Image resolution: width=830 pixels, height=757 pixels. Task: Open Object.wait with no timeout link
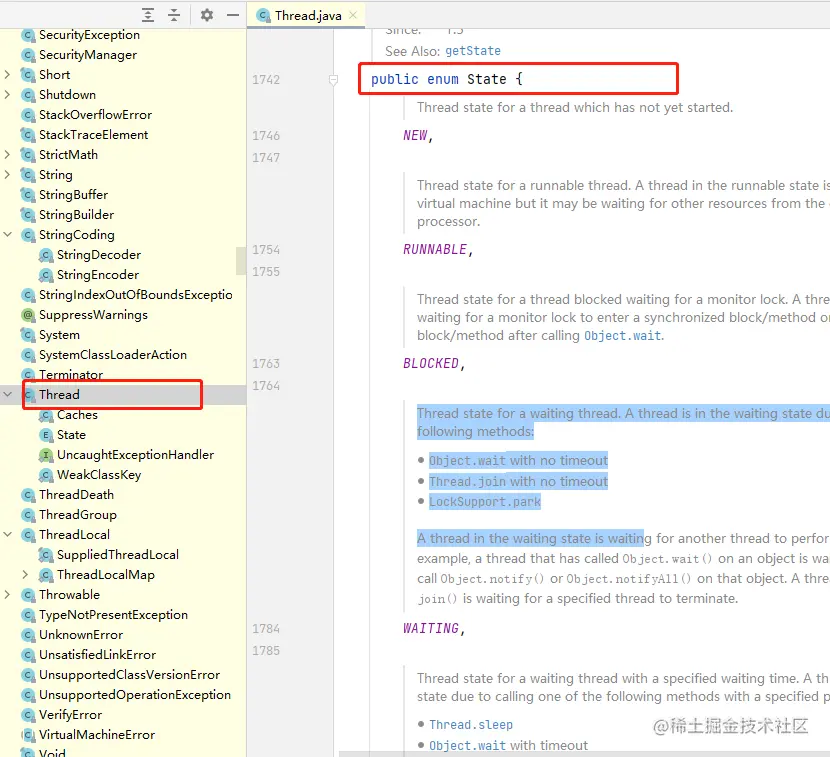467,461
